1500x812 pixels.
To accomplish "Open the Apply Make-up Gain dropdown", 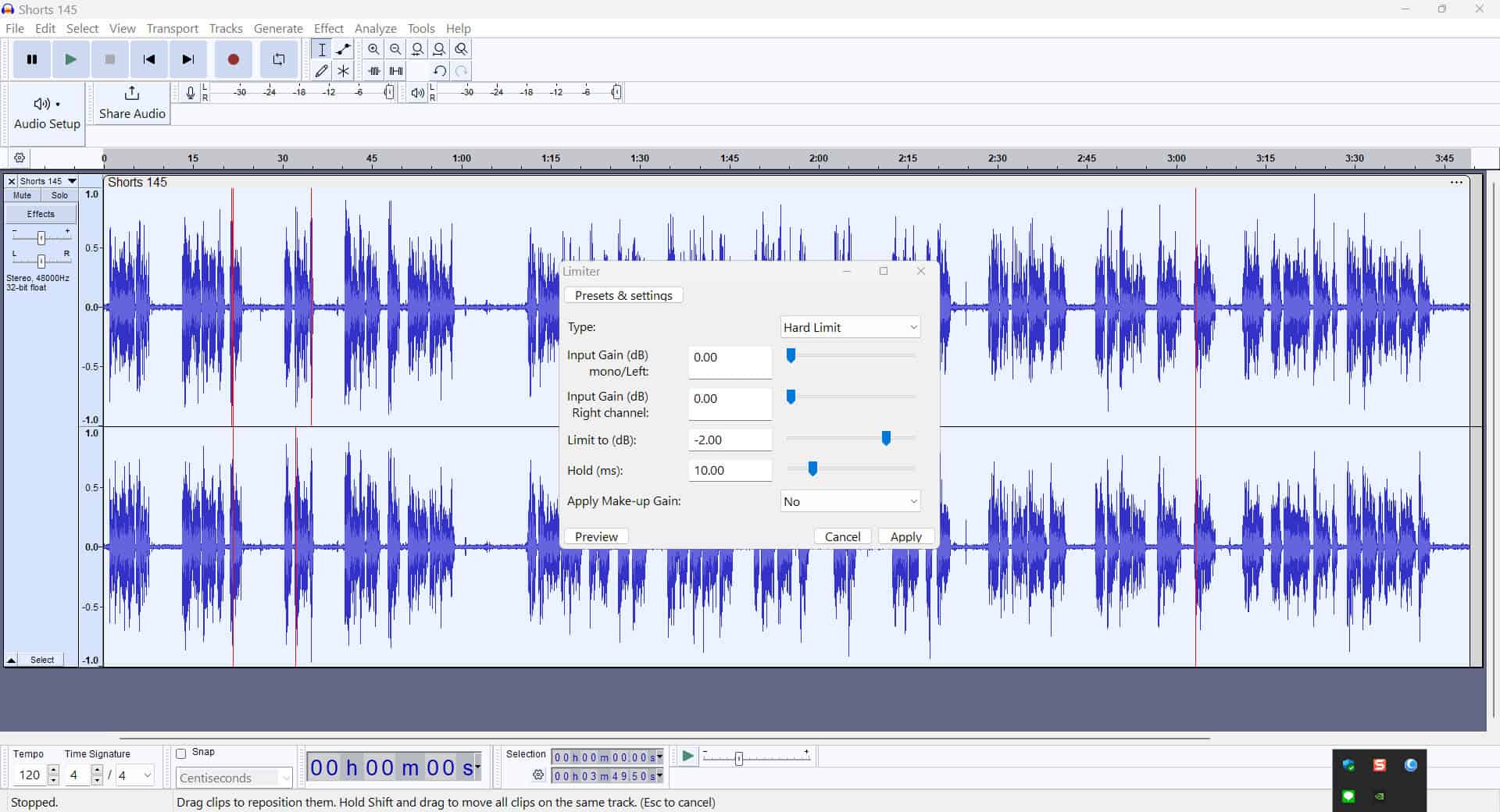I will tap(849, 500).
